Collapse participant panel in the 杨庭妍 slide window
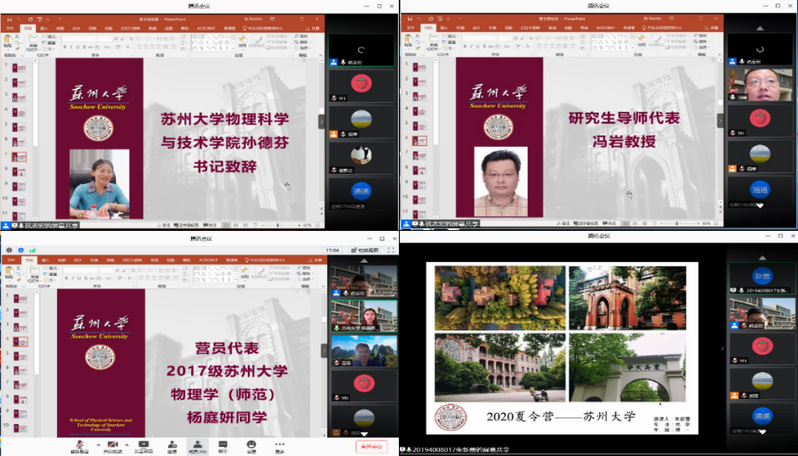The image size is (798, 456). (323, 350)
